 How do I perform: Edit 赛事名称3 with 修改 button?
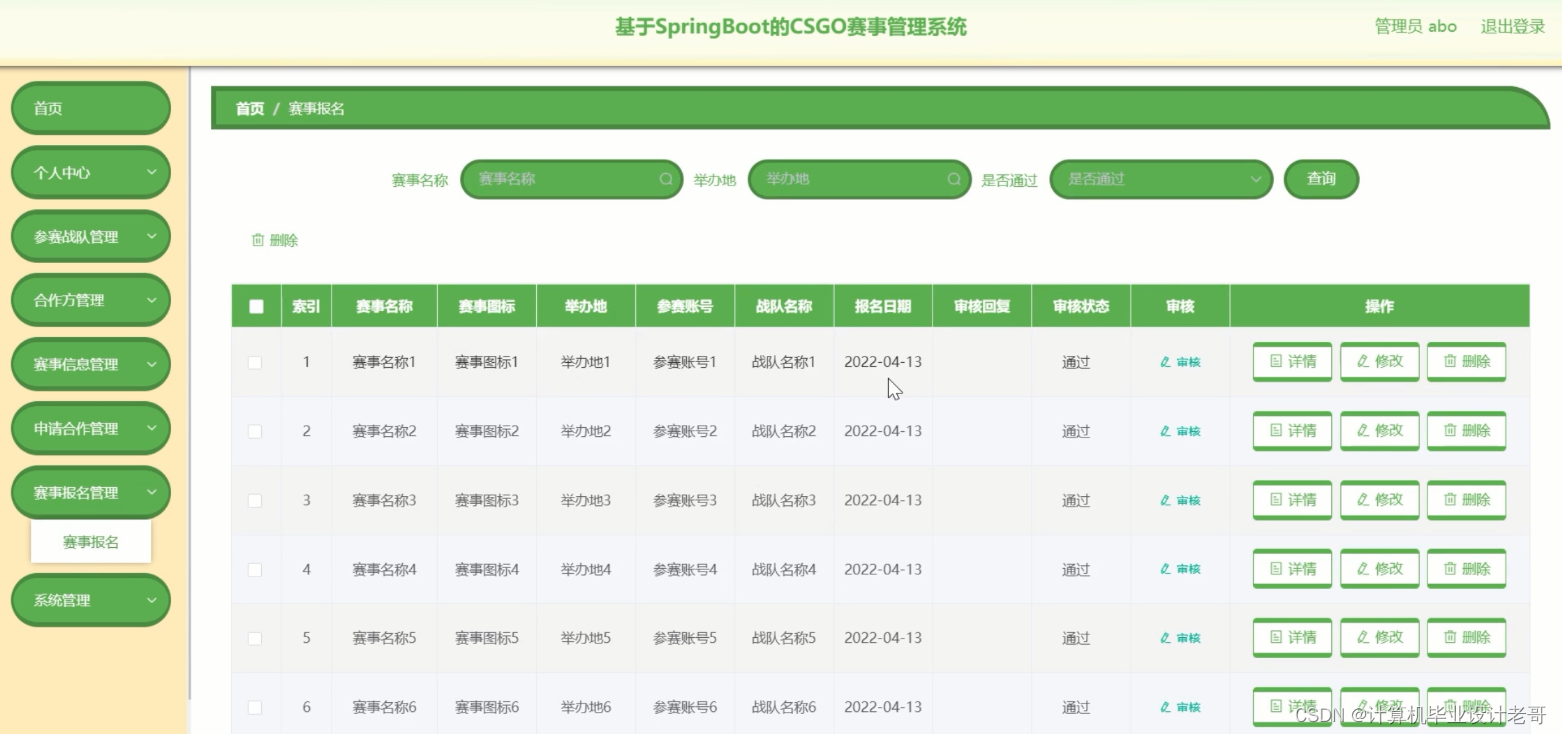coord(1379,500)
